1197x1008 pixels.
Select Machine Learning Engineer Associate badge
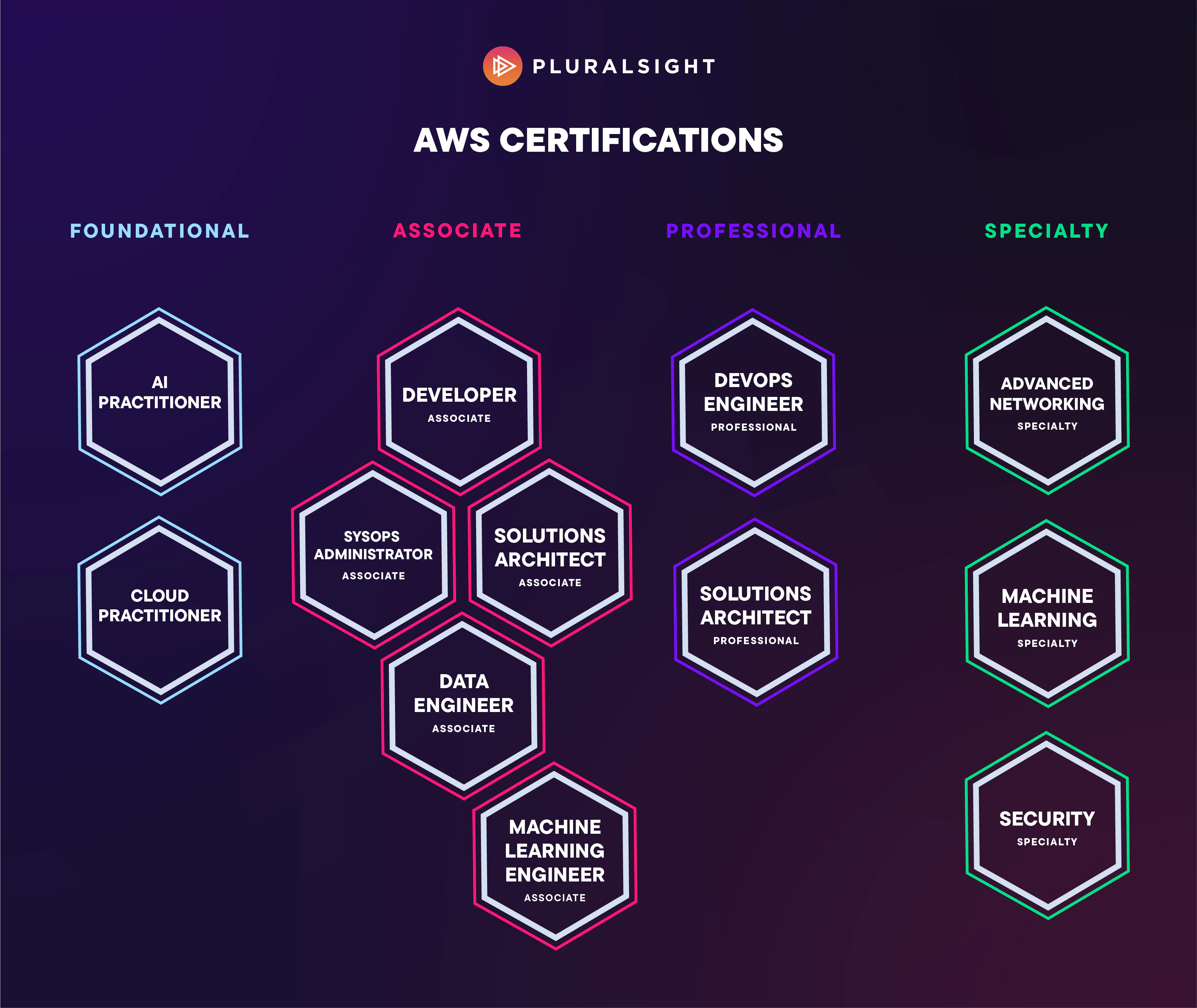click(x=555, y=856)
